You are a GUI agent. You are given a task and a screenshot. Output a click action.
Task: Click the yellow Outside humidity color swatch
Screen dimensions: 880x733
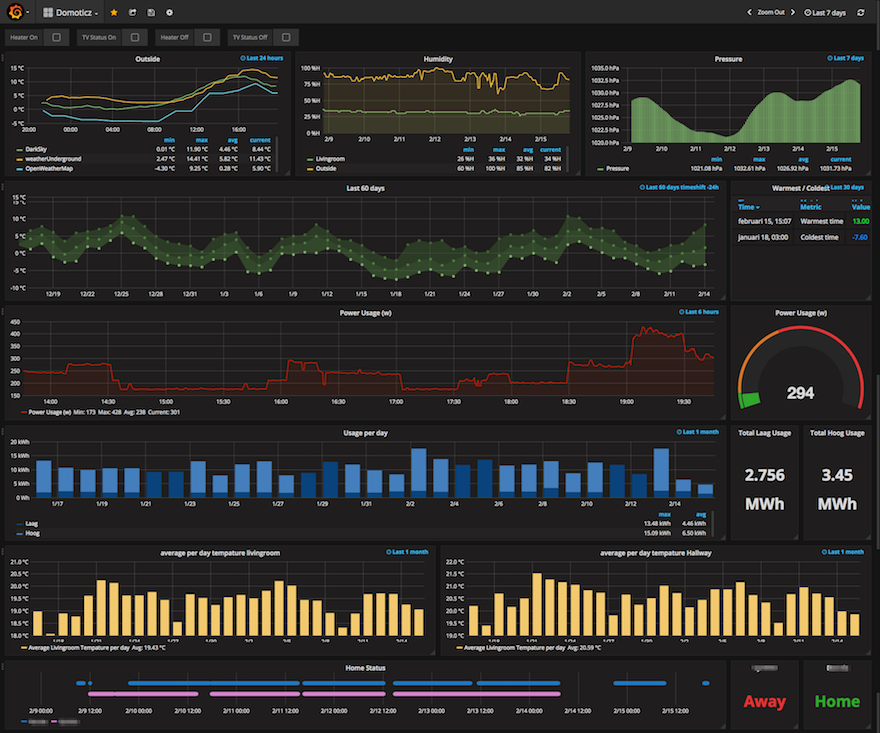tap(310, 168)
